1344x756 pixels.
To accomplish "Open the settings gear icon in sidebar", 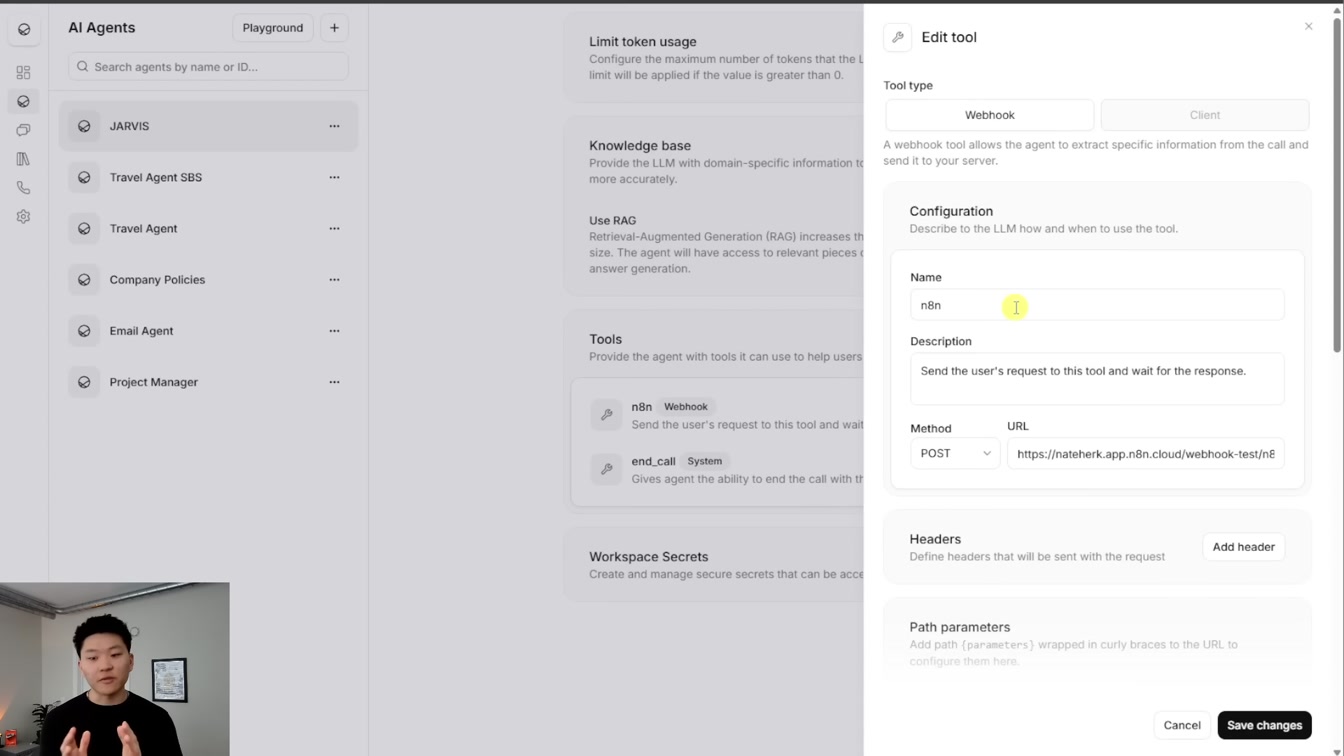I will (23, 217).
